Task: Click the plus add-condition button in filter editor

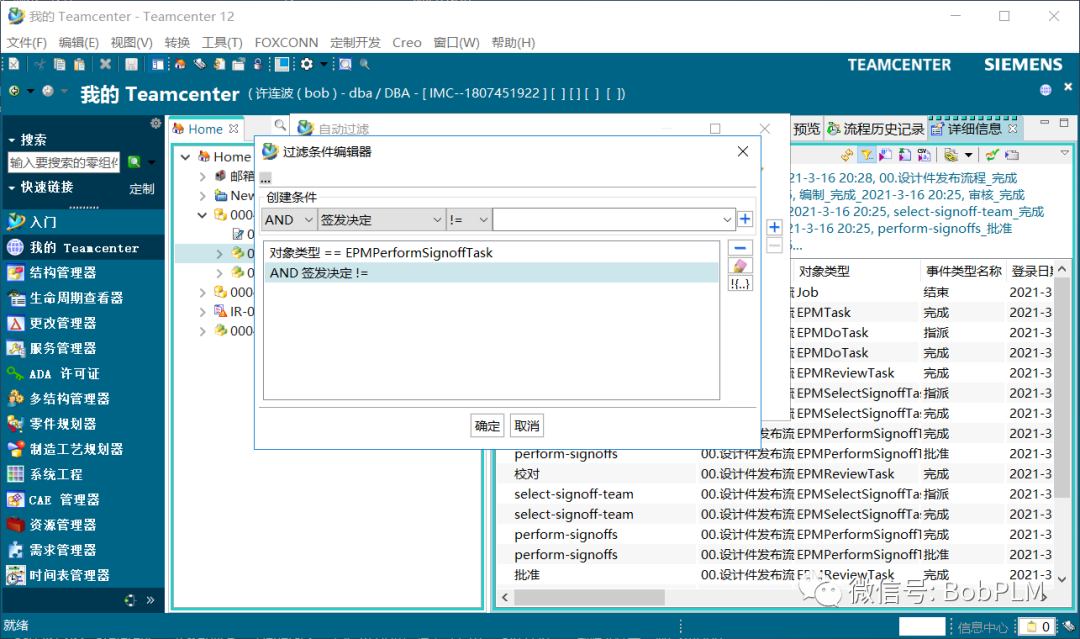Action: pos(745,219)
